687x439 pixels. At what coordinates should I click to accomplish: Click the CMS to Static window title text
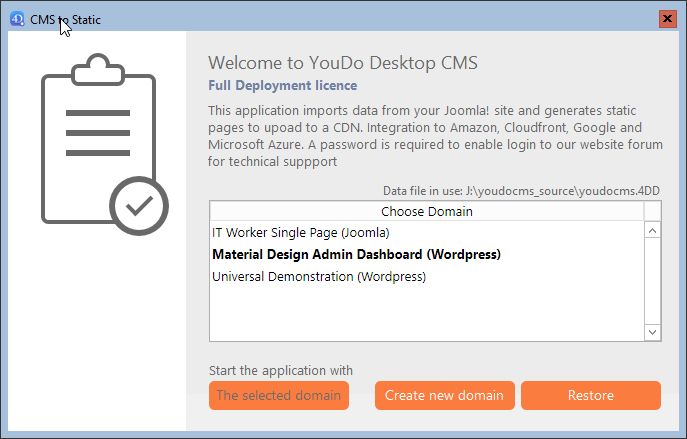[65, 19]
